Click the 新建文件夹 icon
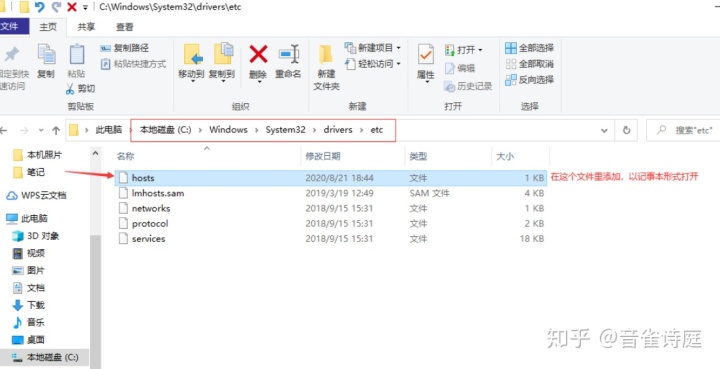The width and height of the screenshot is (720, 369). point(326,55)
